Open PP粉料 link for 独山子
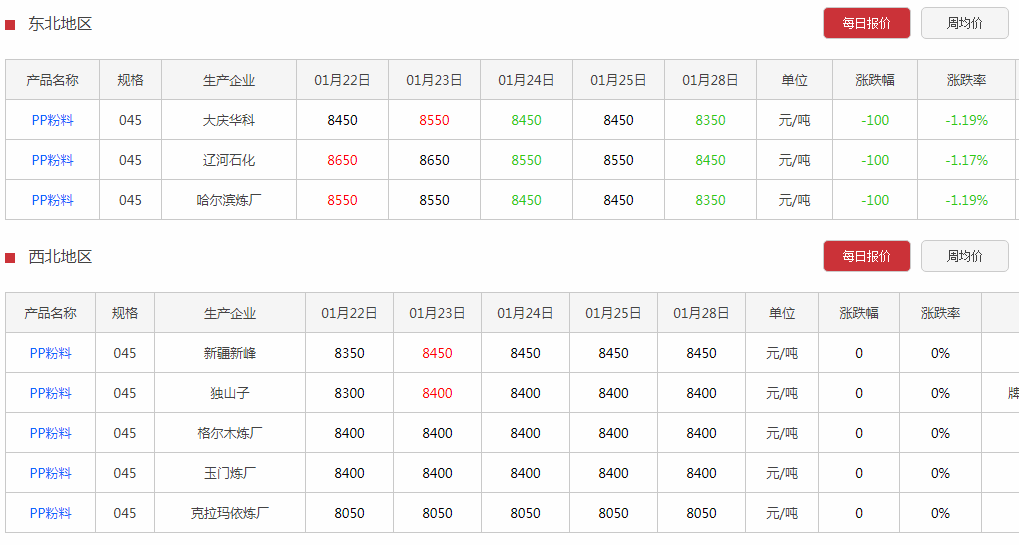This screenshot has height=545, width=1019. pyautogui.click(x=50, y=393)
